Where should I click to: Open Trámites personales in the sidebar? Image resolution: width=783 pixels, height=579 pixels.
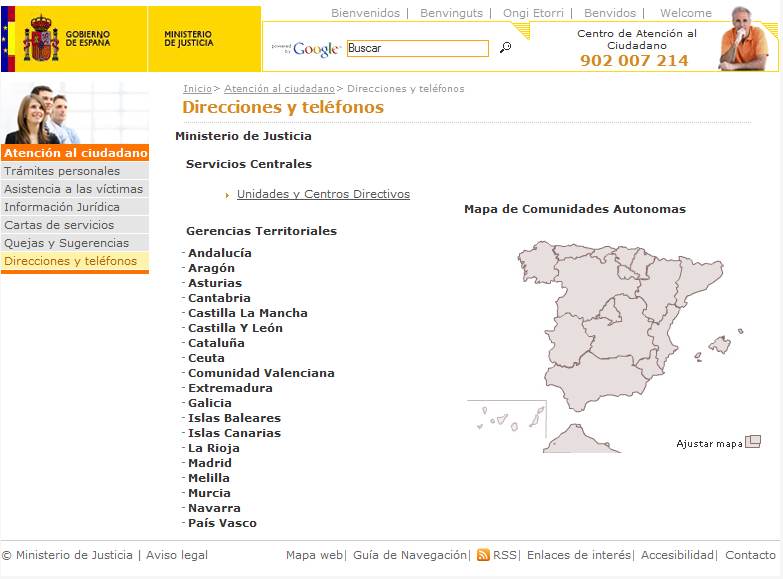tap(62, 171)
